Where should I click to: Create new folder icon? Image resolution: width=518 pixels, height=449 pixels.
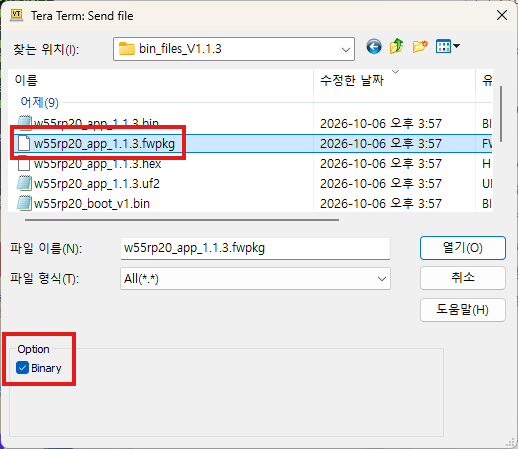point(420,46)
